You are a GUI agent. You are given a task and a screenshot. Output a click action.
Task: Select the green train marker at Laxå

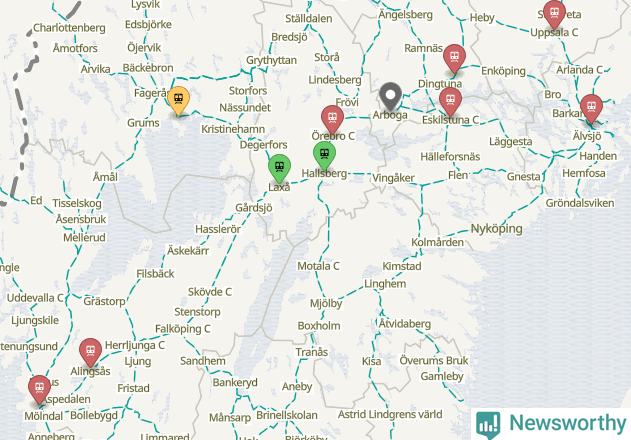point(279,168)
